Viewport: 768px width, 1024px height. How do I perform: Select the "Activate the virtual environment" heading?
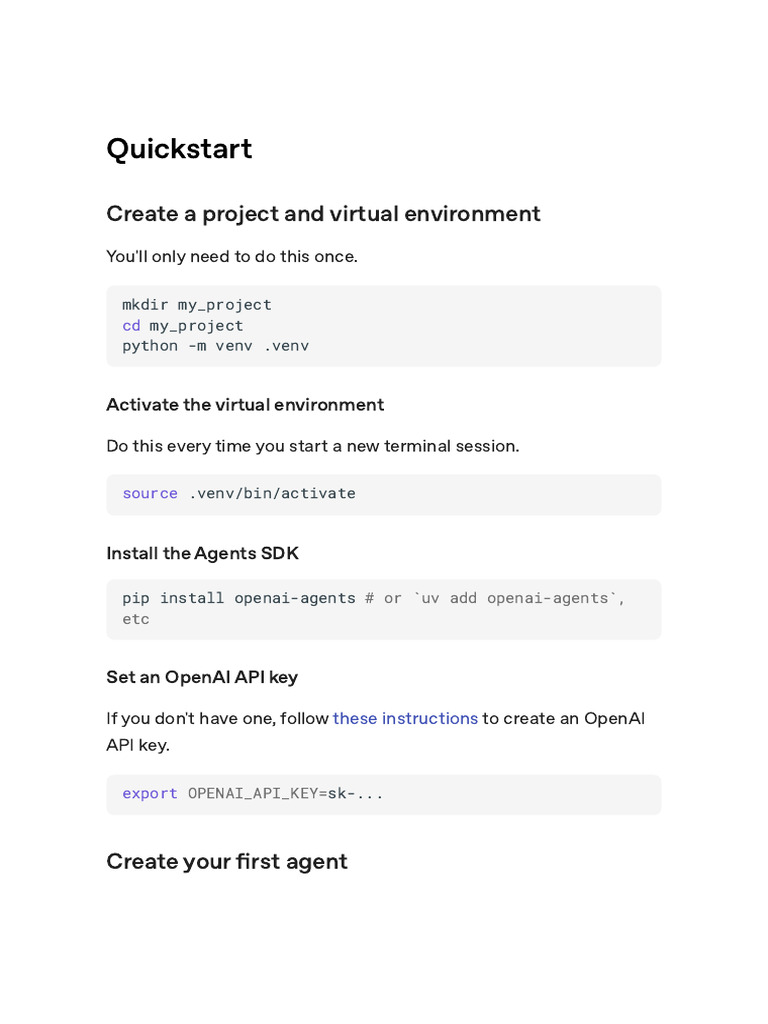click(245, 405)
